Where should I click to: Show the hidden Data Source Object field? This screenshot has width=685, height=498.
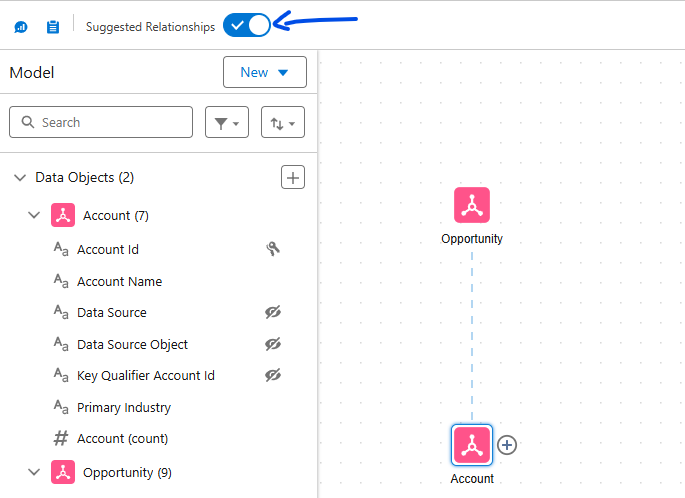(273, 344)
